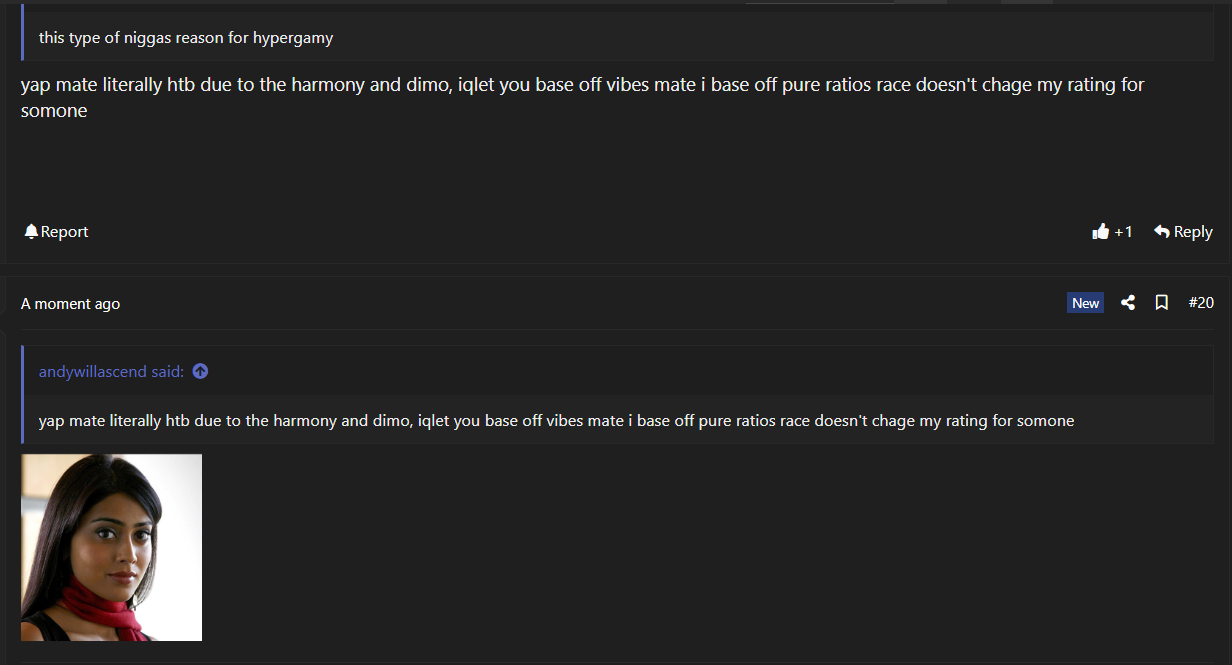Screen dimensions: 1232x665
Task: Click the 'A moment ago' timestamp
Action: (x=70, y=304)
